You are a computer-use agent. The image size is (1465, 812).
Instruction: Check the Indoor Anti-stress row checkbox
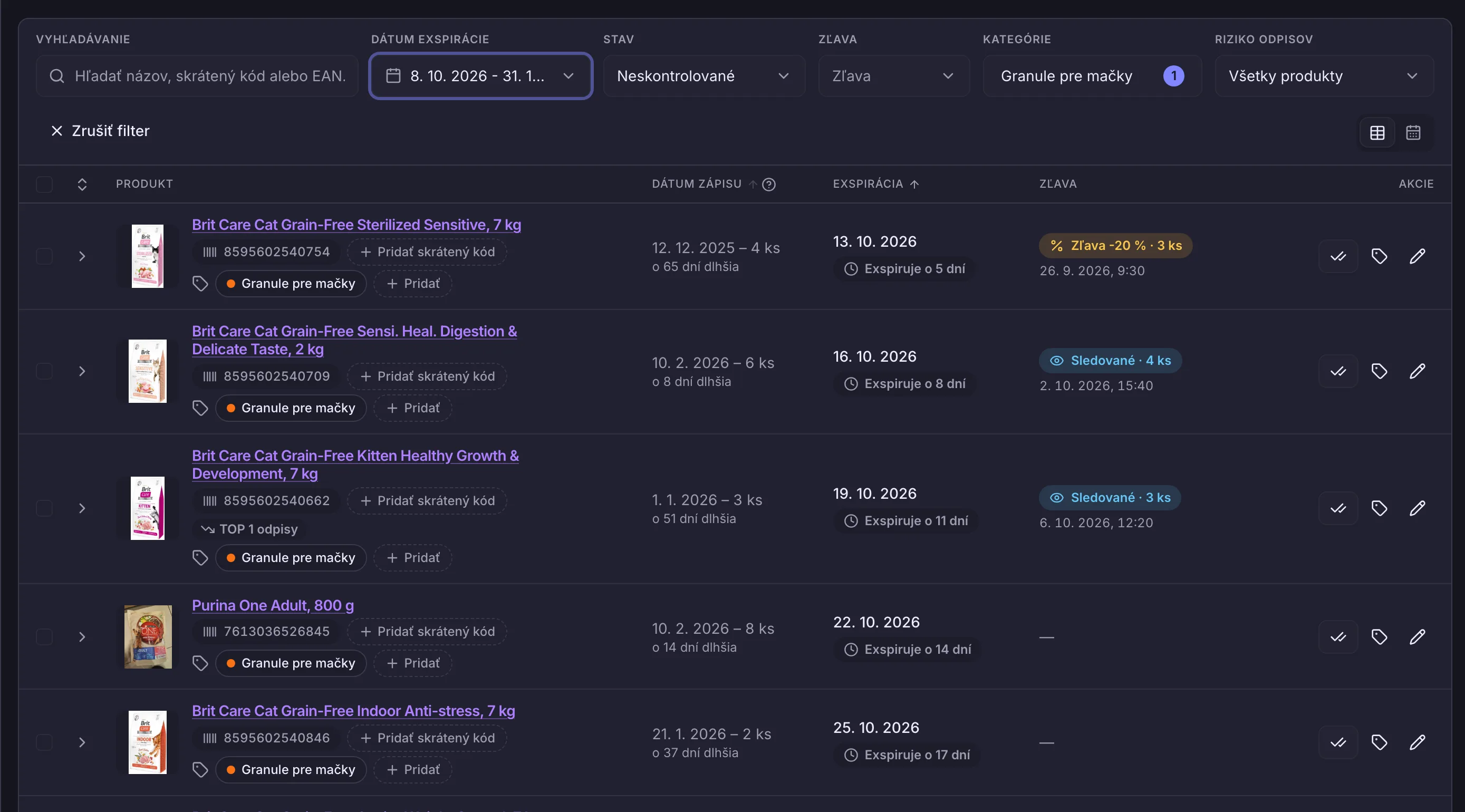(x=44, y=742)
